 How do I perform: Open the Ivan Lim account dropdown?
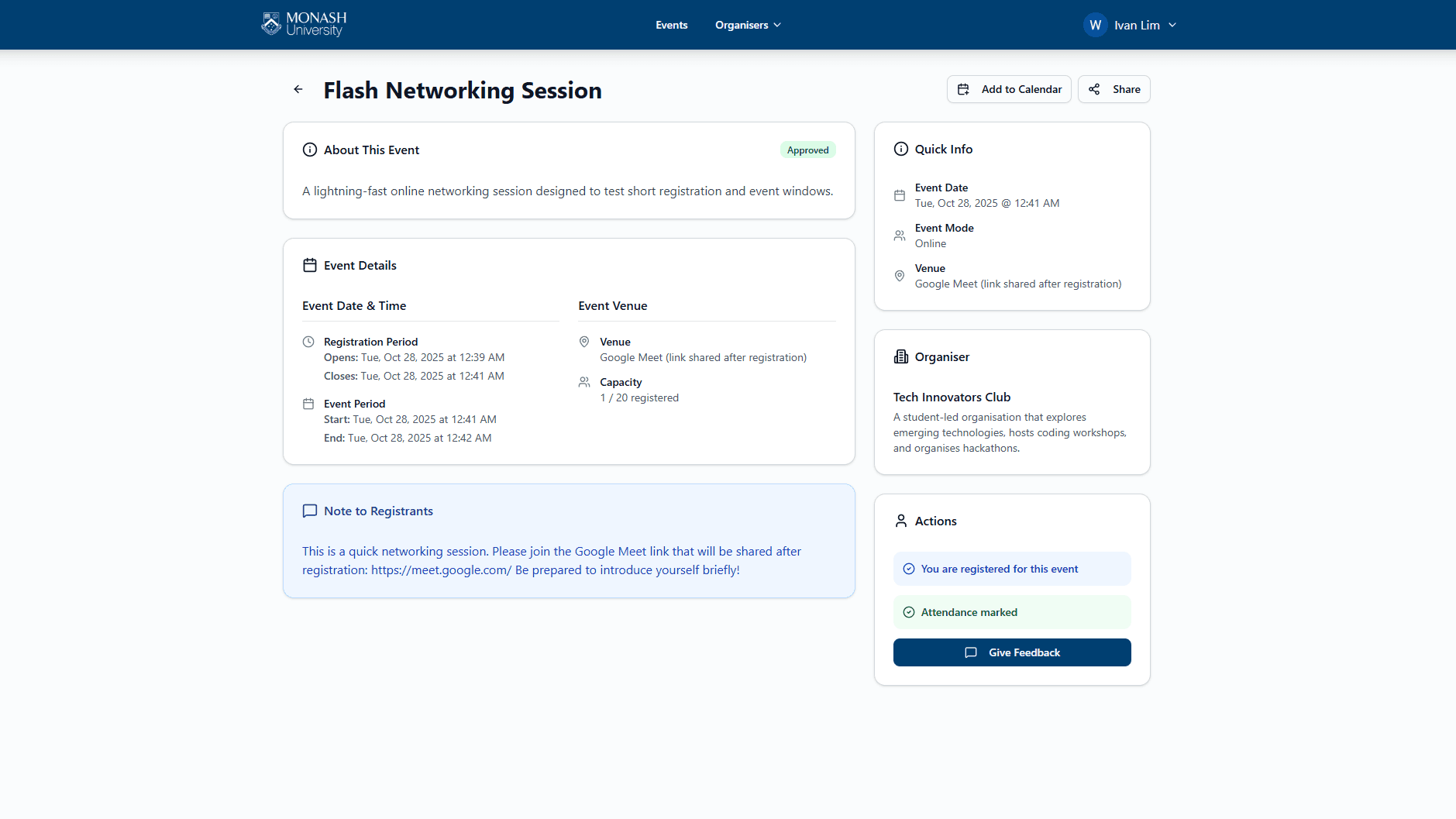click(x=1137, y=25)
